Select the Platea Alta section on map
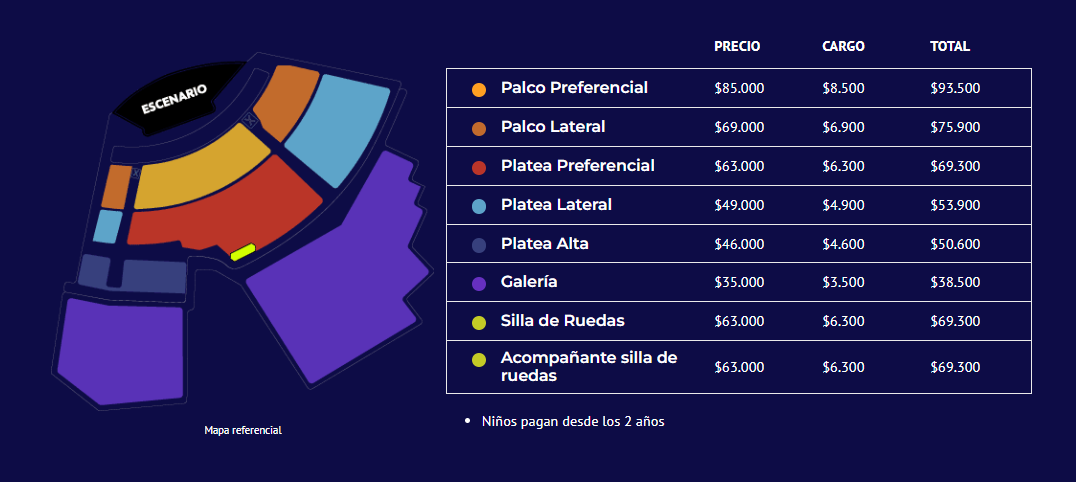The height and width of the screenshot is (482, 1076). point(150,275)
